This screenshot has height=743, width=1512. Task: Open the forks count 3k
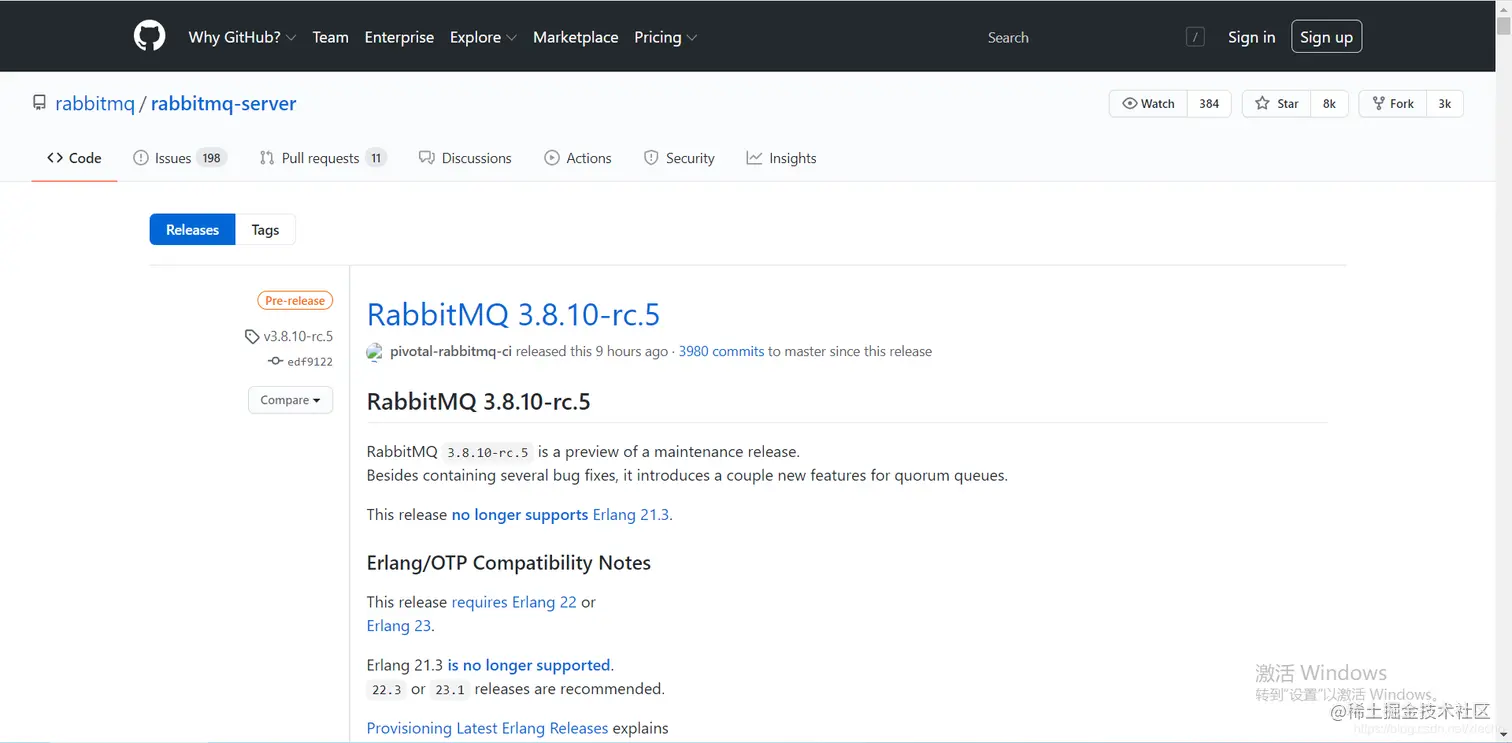click(1444, 104)
